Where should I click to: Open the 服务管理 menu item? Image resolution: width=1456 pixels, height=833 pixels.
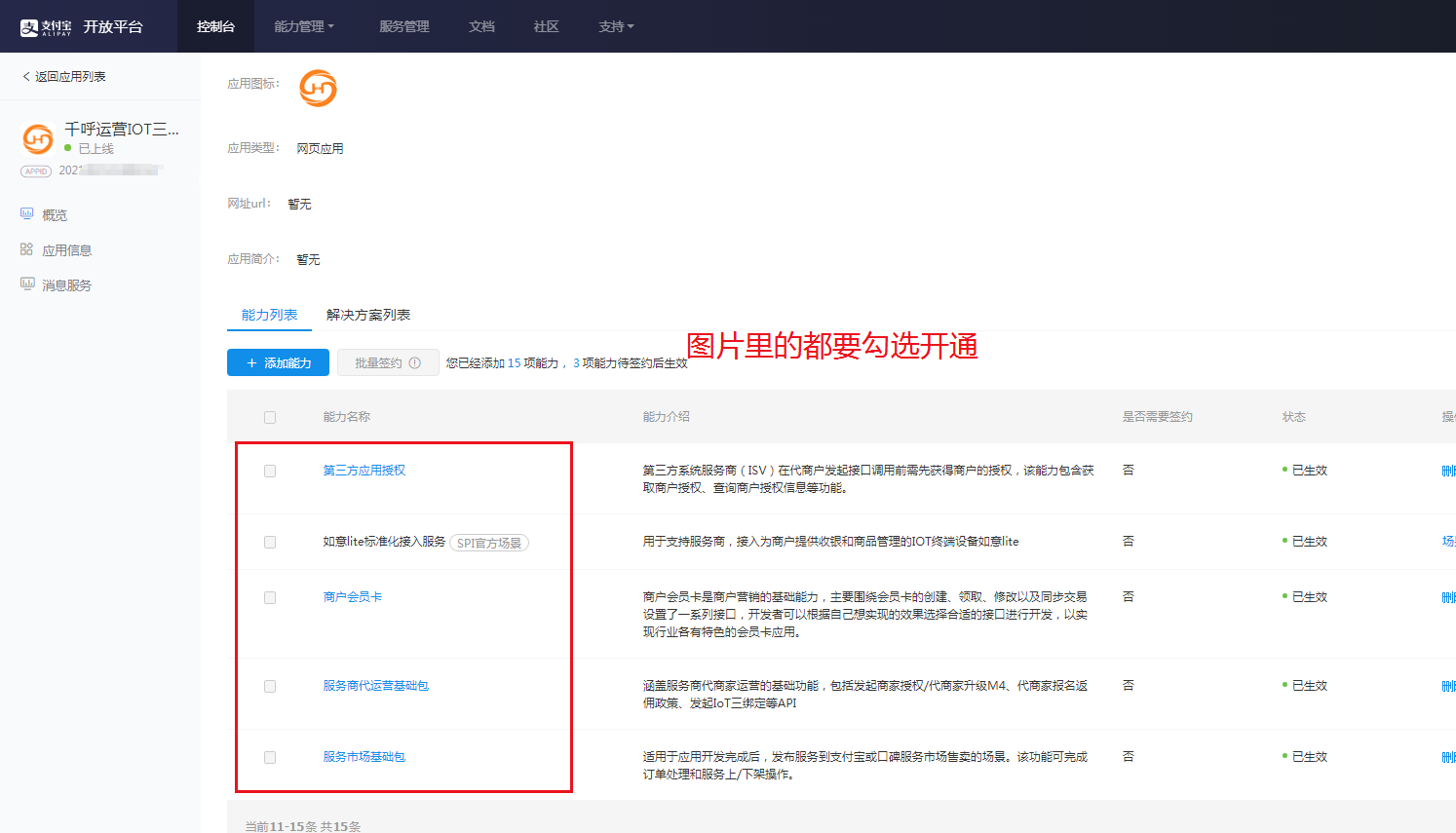(x=403, y=26)
